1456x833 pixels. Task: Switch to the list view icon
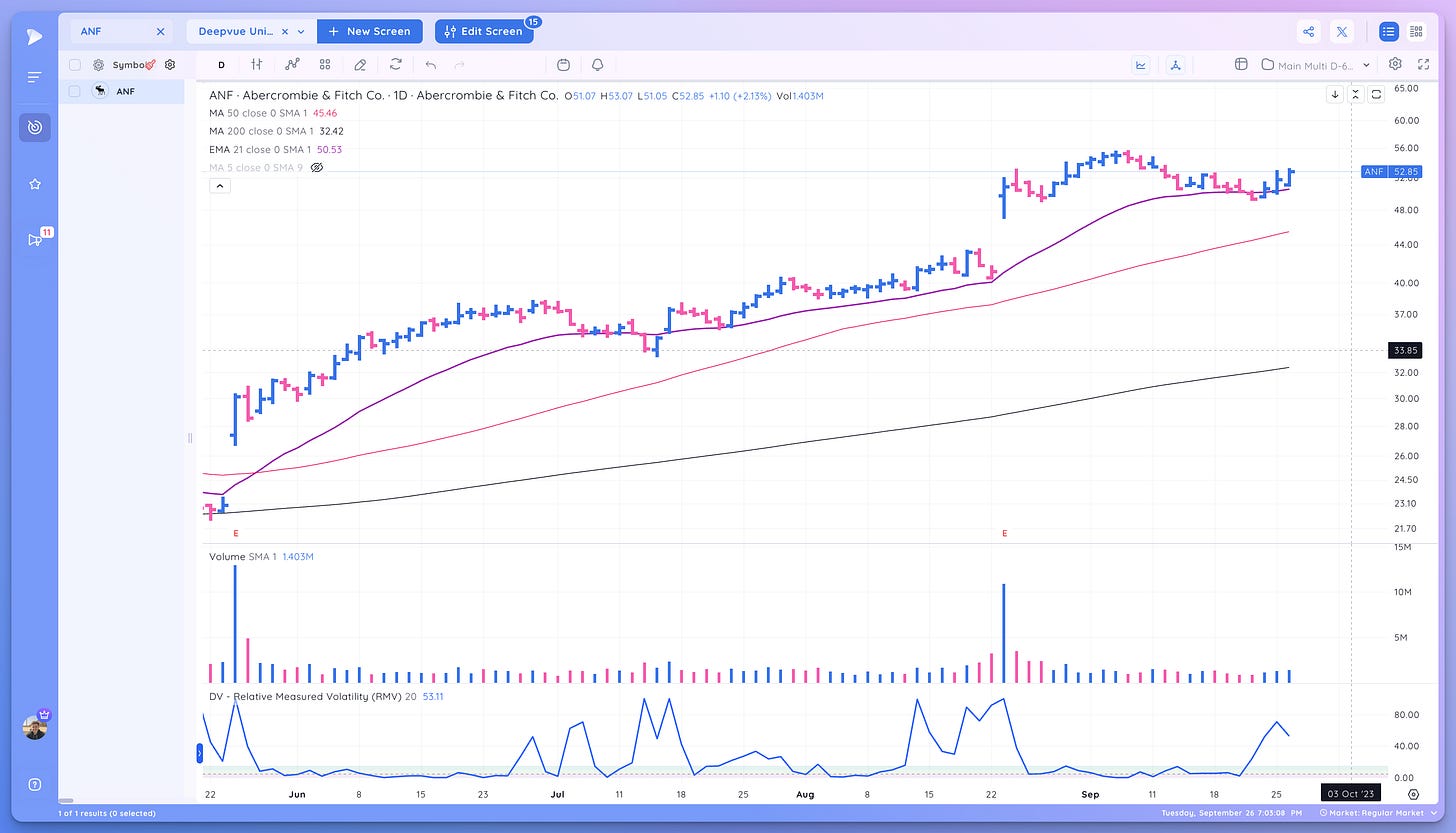[x=1388, y=32]
